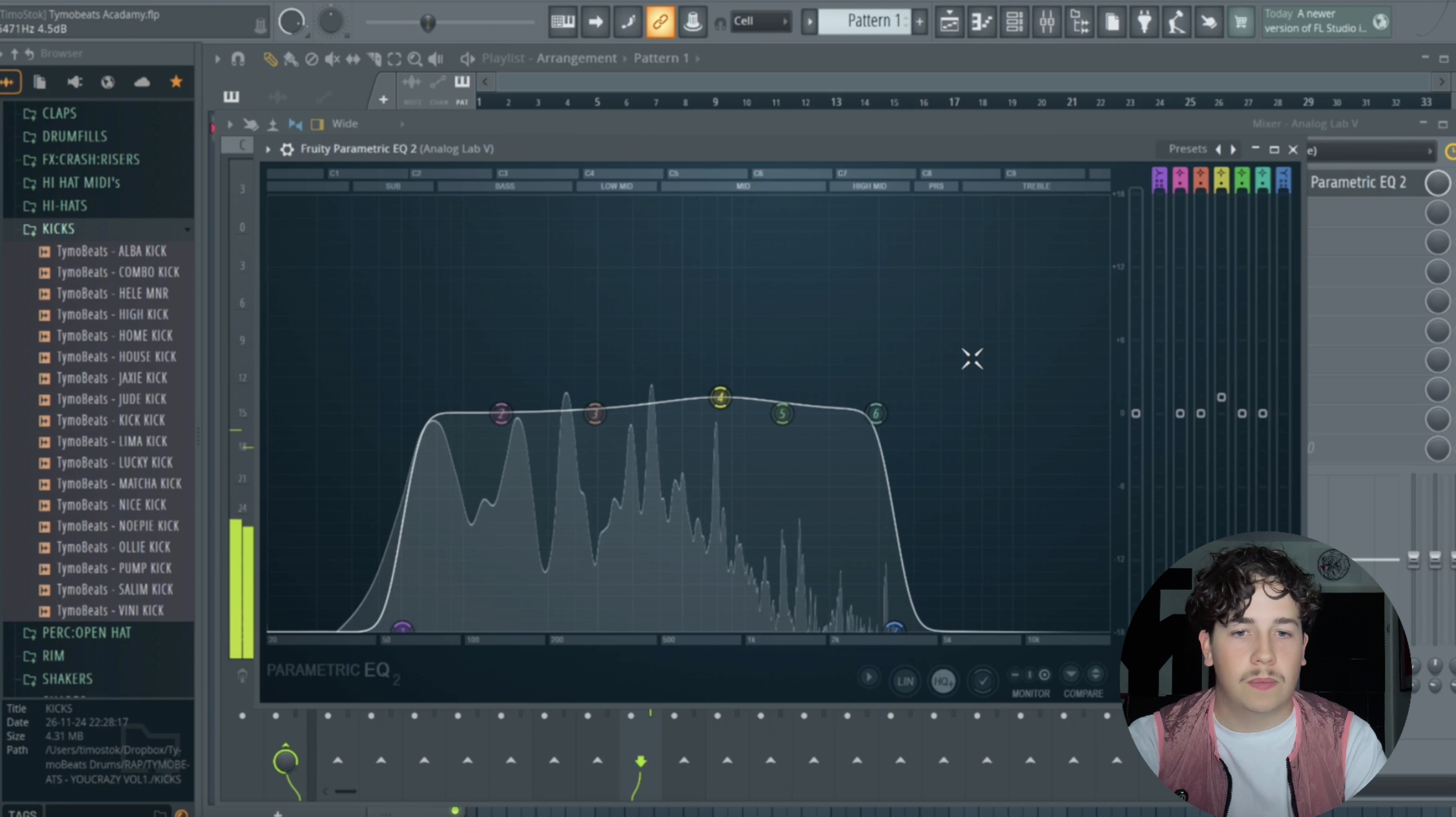Image resolution: width=1456 pixels, height=817 pixels.
Task: Select EQ band 4 yellow token
Action: (x=720, y=398)
